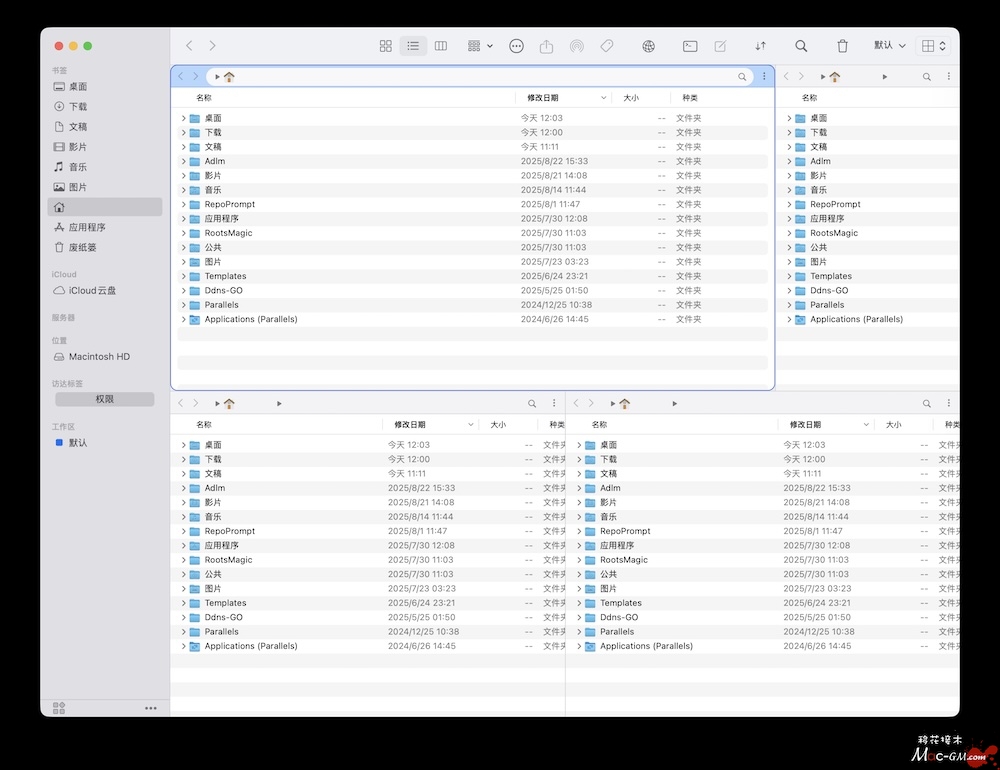This screenshot has height=770, width=1000.
Task: Switch to icon grid view in toolbar
Action: (x=385, y=46)
